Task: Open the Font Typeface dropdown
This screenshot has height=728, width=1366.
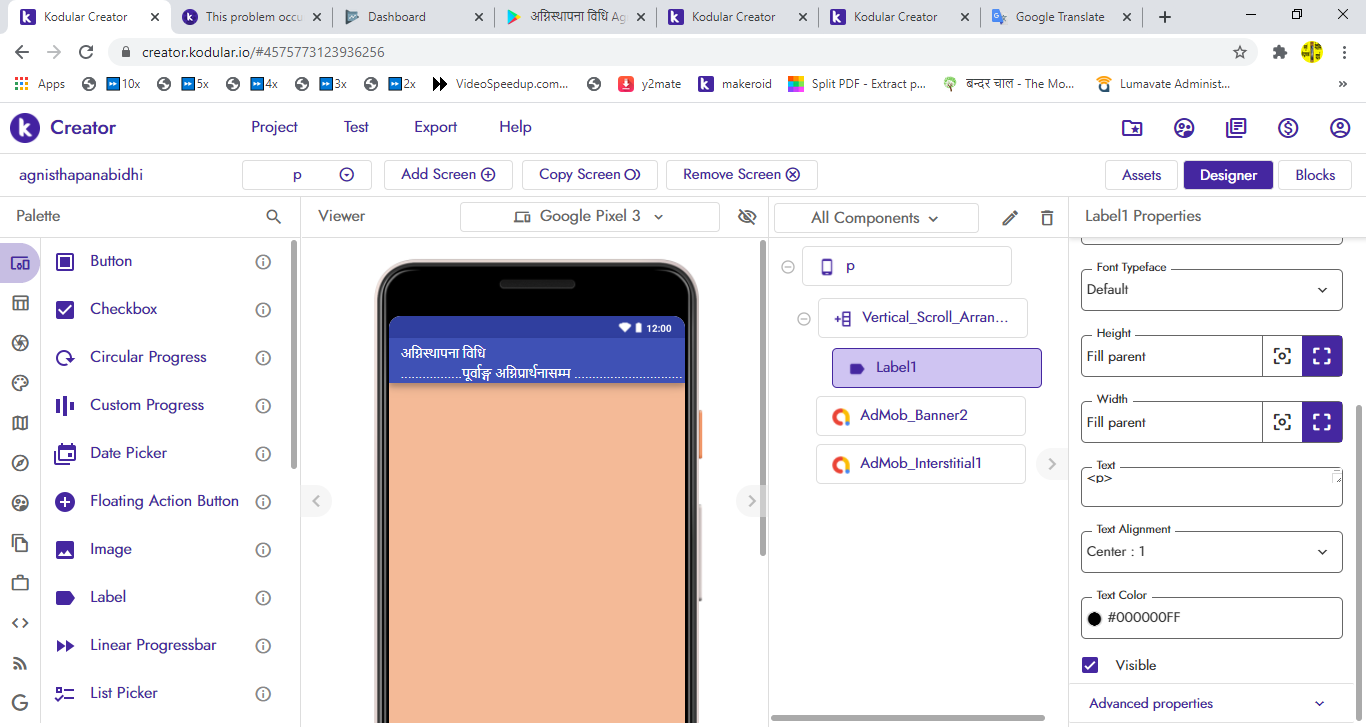Action: pos(1211,289)
